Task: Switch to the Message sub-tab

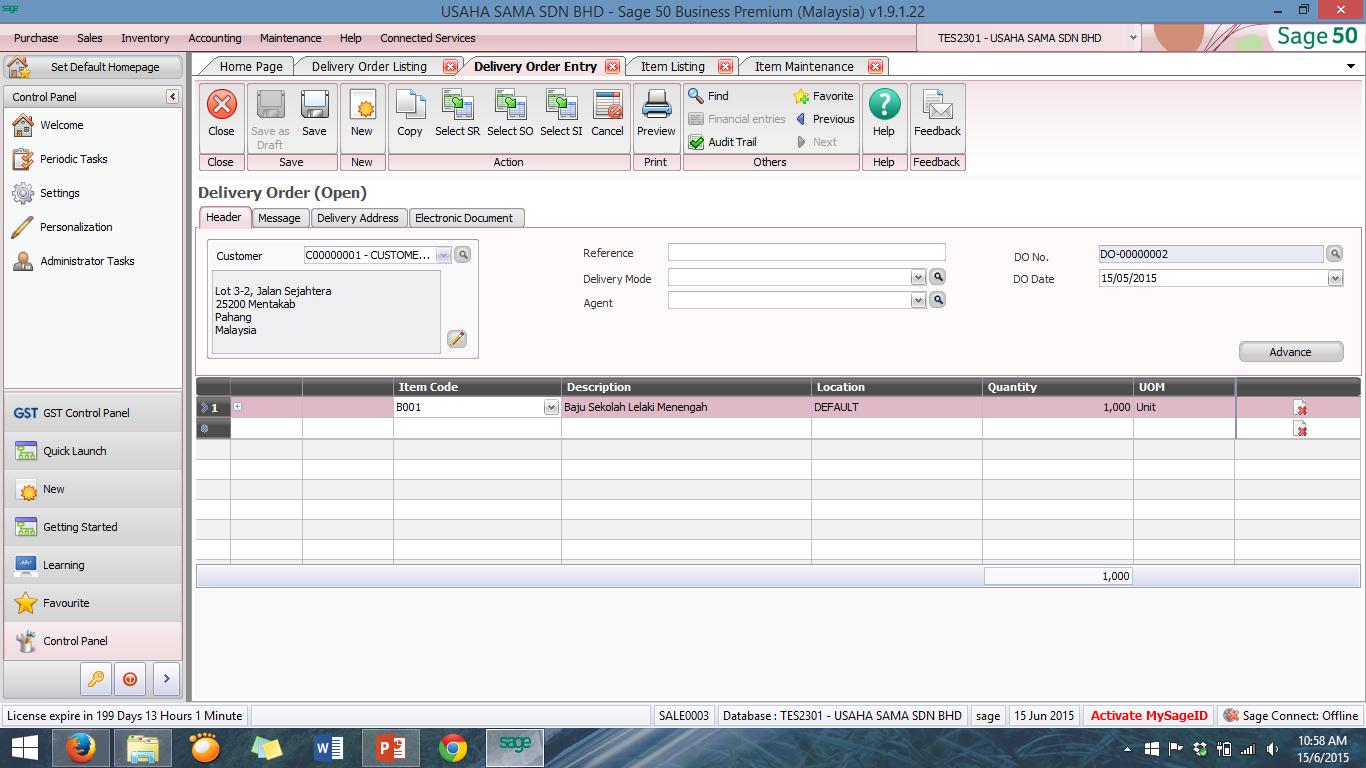Action: point(279,218)
